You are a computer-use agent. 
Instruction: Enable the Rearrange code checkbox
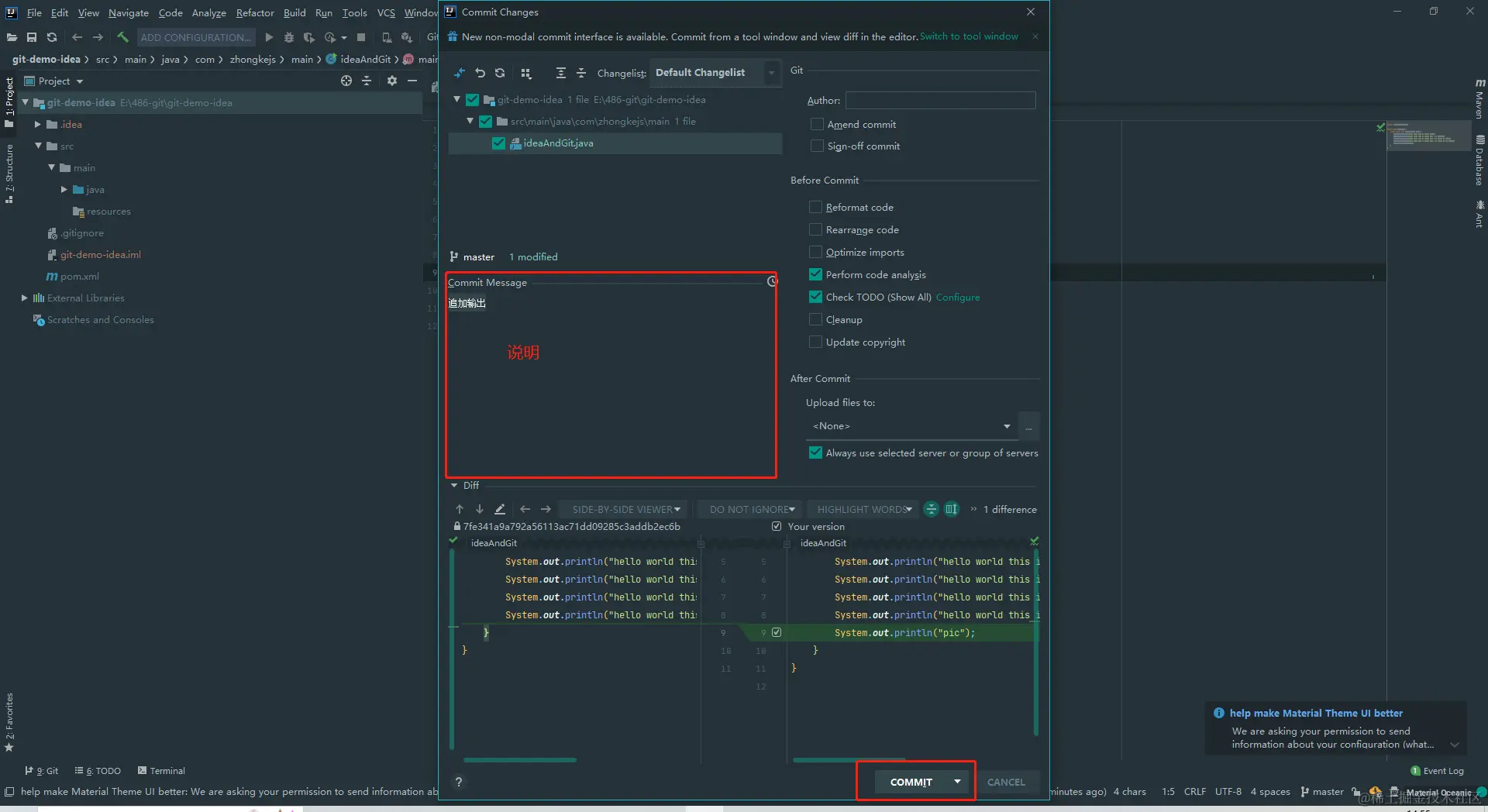pyautogui.click(x=815, y=229)
